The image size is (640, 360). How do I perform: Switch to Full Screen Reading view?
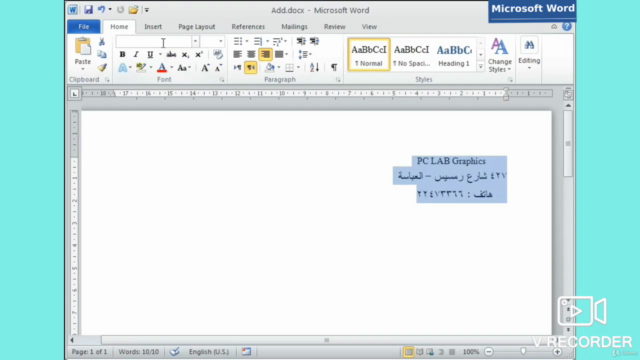(419, 352)
